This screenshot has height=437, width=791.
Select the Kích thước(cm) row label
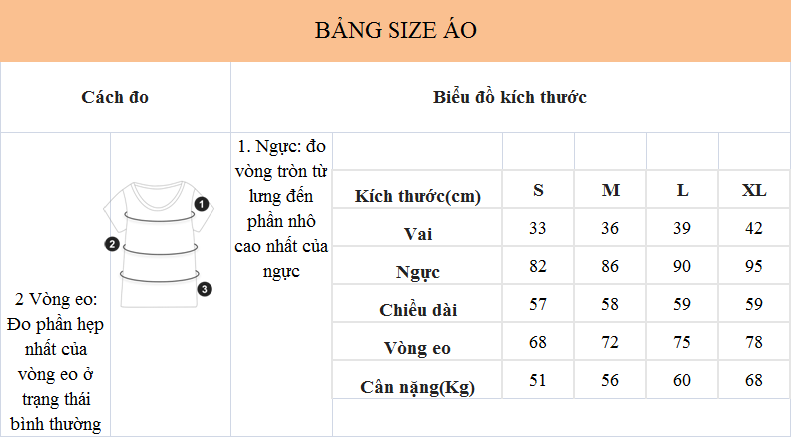coord(418,196)
